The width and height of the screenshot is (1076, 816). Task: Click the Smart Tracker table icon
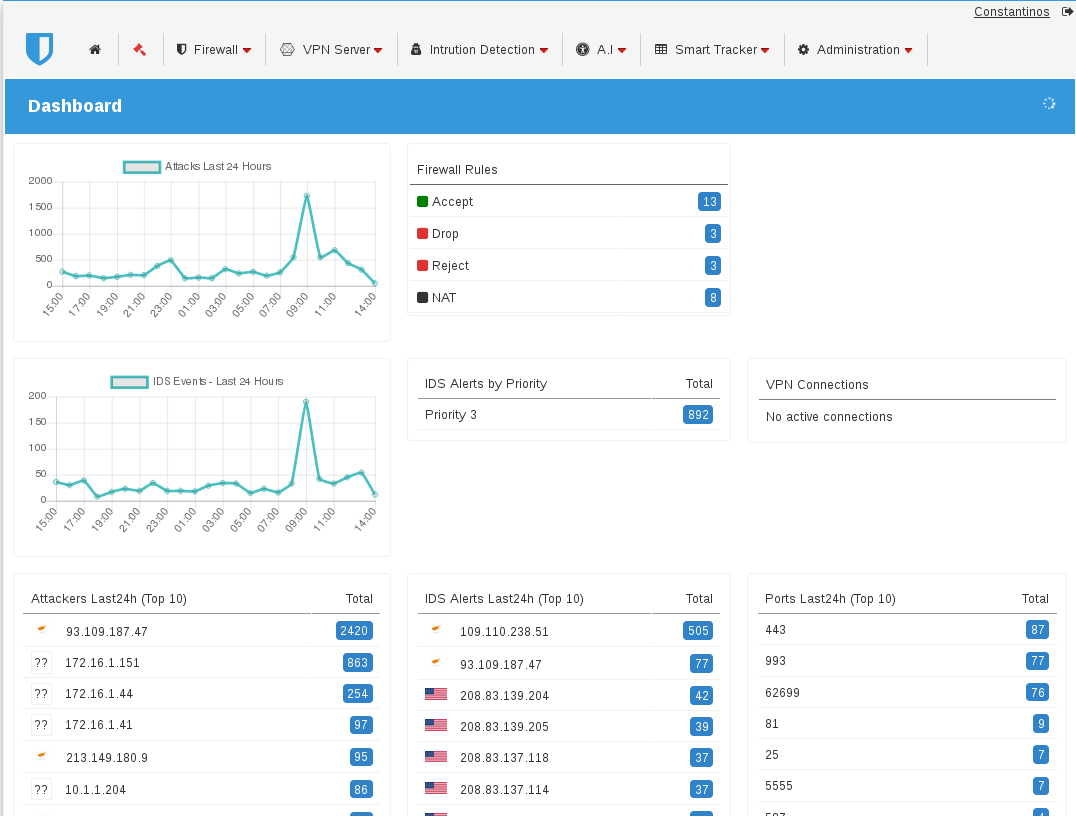(661, 49)
